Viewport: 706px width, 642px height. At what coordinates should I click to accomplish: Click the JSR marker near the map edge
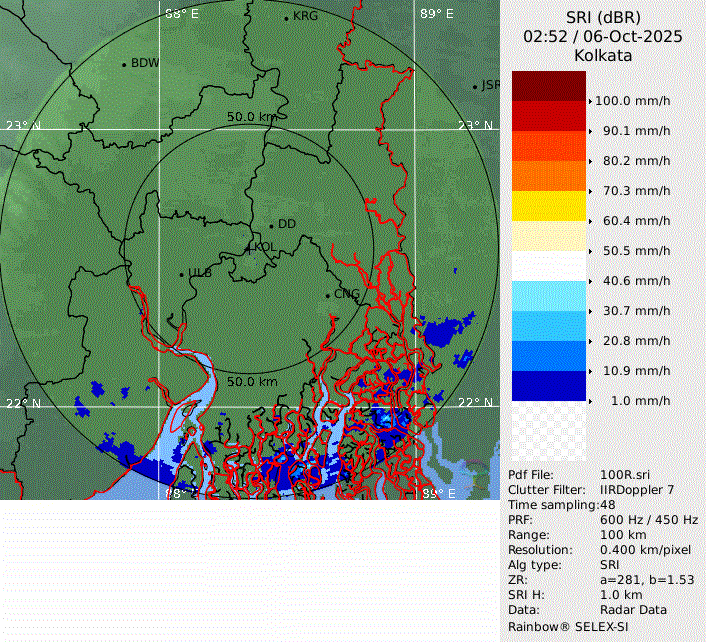click(476, 86)
